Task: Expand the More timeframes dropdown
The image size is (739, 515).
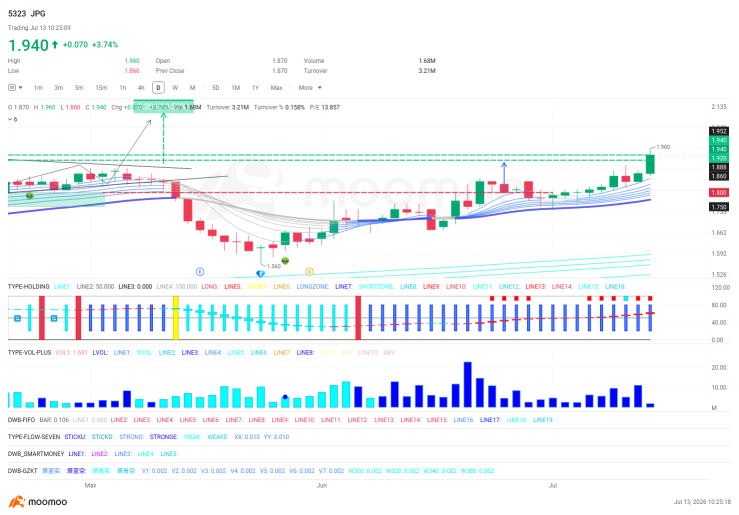Action: 310,88
